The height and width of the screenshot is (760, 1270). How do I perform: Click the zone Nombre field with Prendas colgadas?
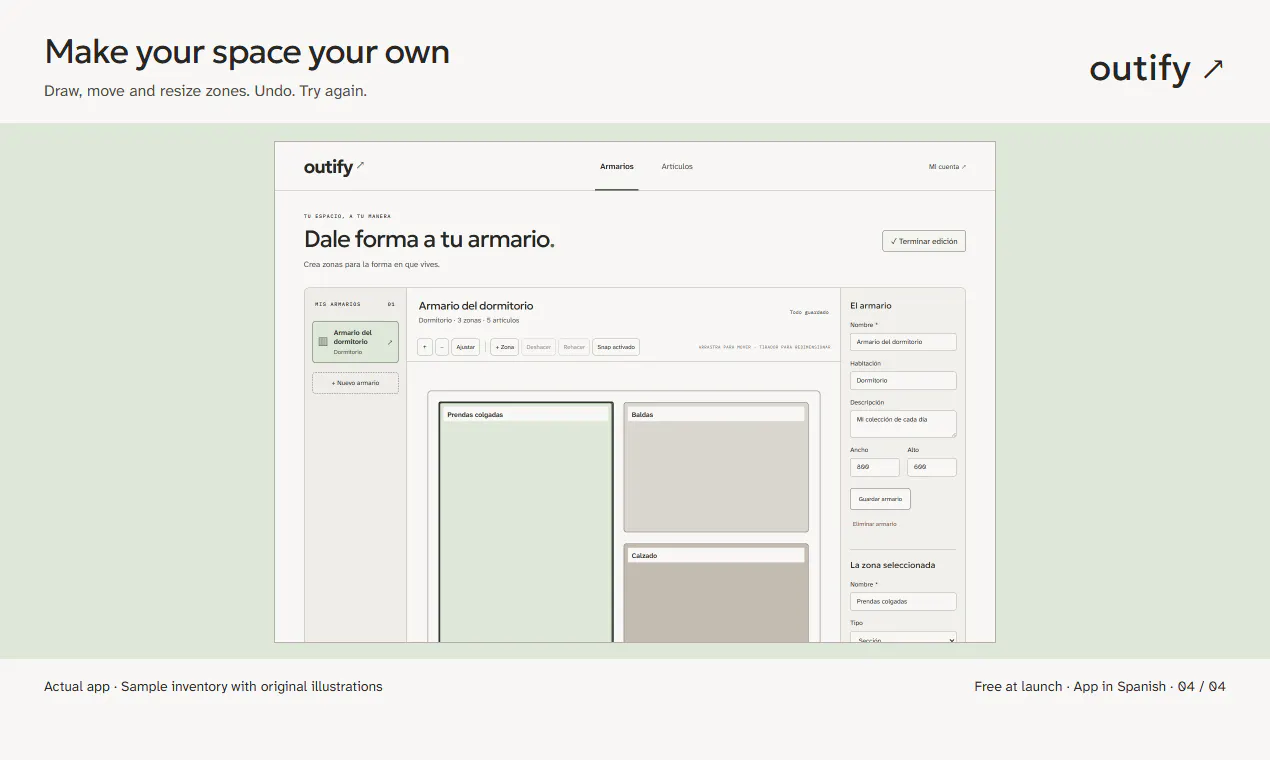point(903,602)
